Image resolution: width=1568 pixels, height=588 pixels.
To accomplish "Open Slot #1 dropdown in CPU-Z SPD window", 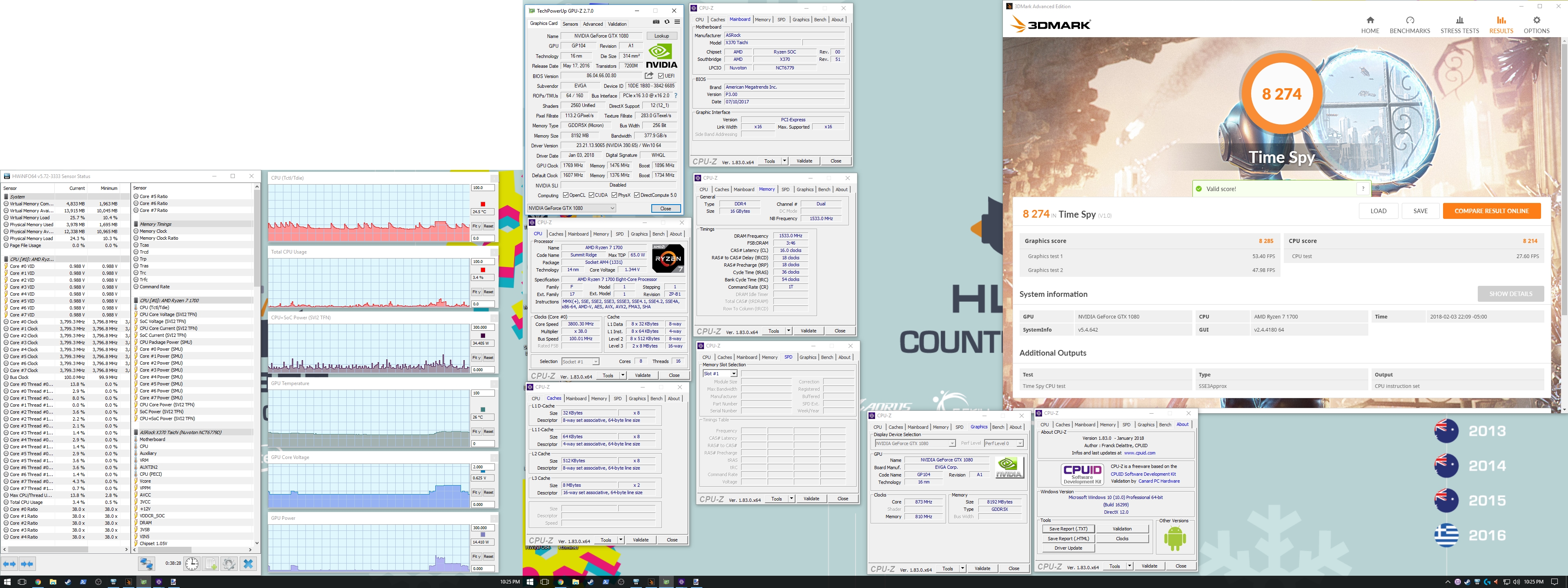I will click(720, 374).
